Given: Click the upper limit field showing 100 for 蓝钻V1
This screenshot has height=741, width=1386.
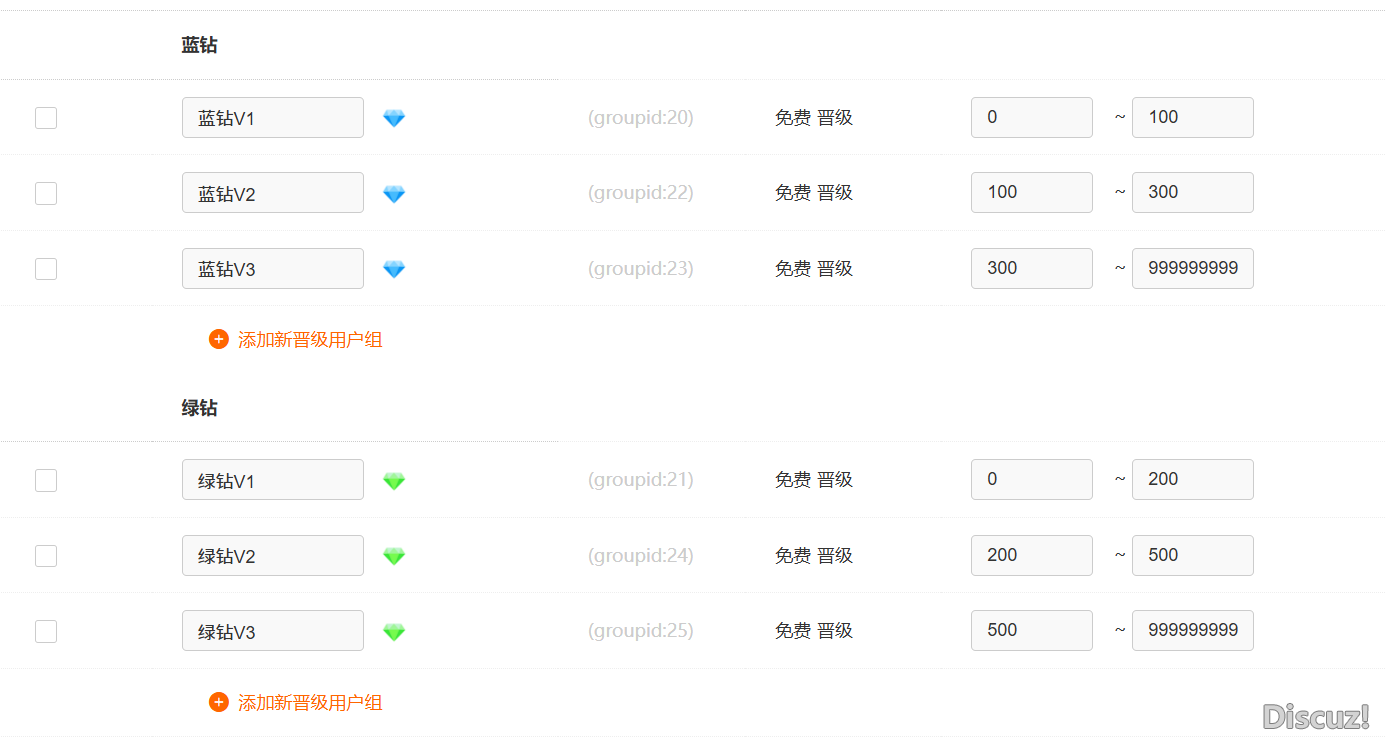Looking at the screenshot, I should tap(1192, 117).
